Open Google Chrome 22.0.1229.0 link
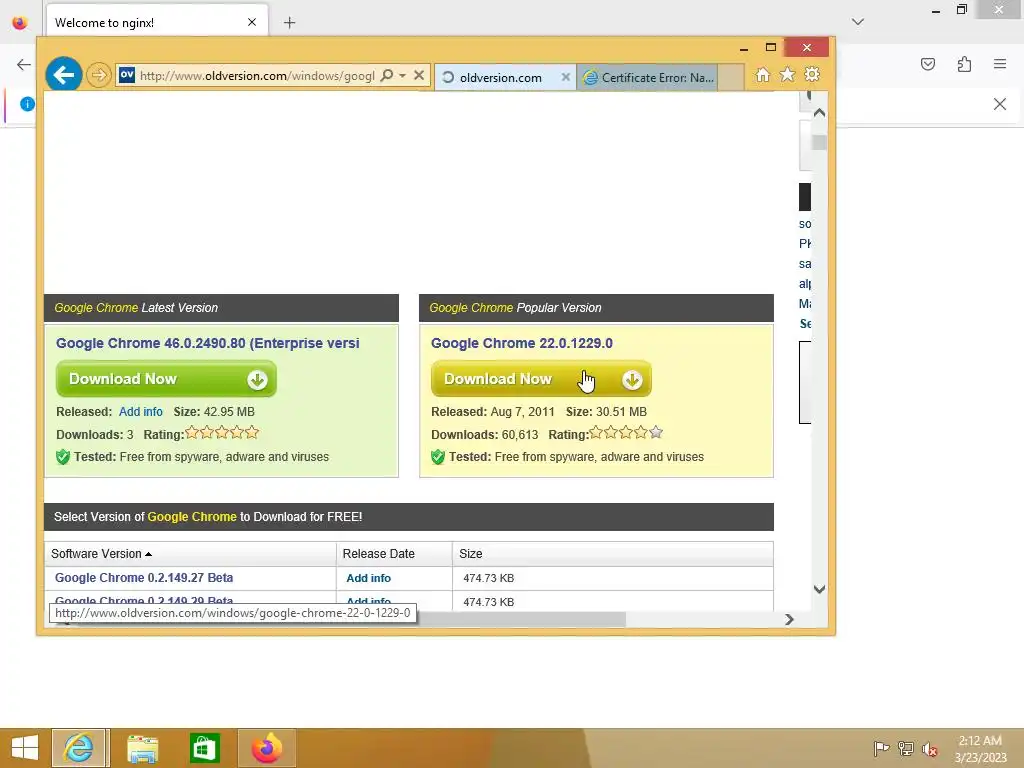The width and height of the screenshot is (1024, 768). point(522,344)
